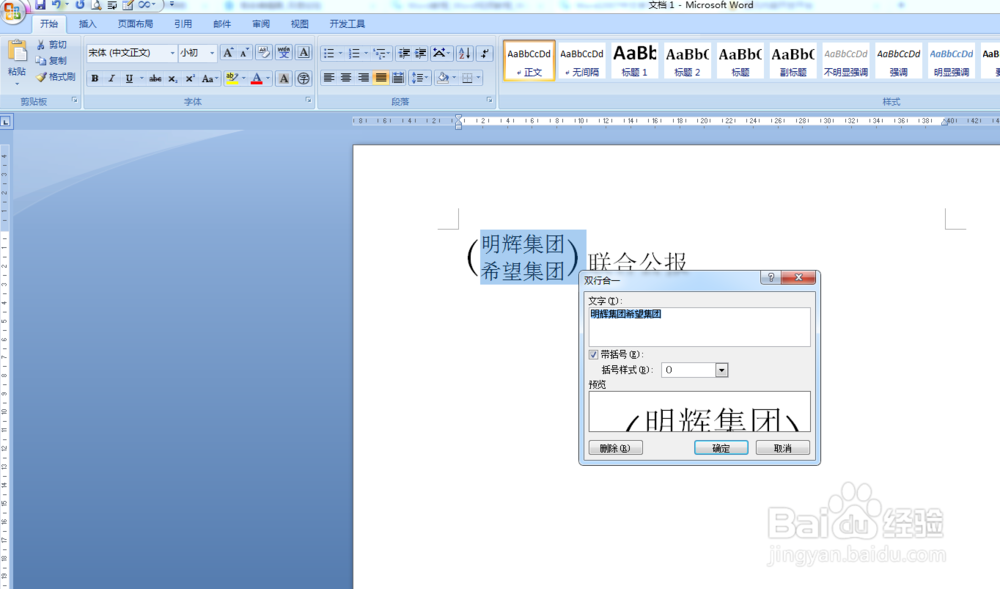Toggle show/hide paragraph marks

(x=485, y=53)
